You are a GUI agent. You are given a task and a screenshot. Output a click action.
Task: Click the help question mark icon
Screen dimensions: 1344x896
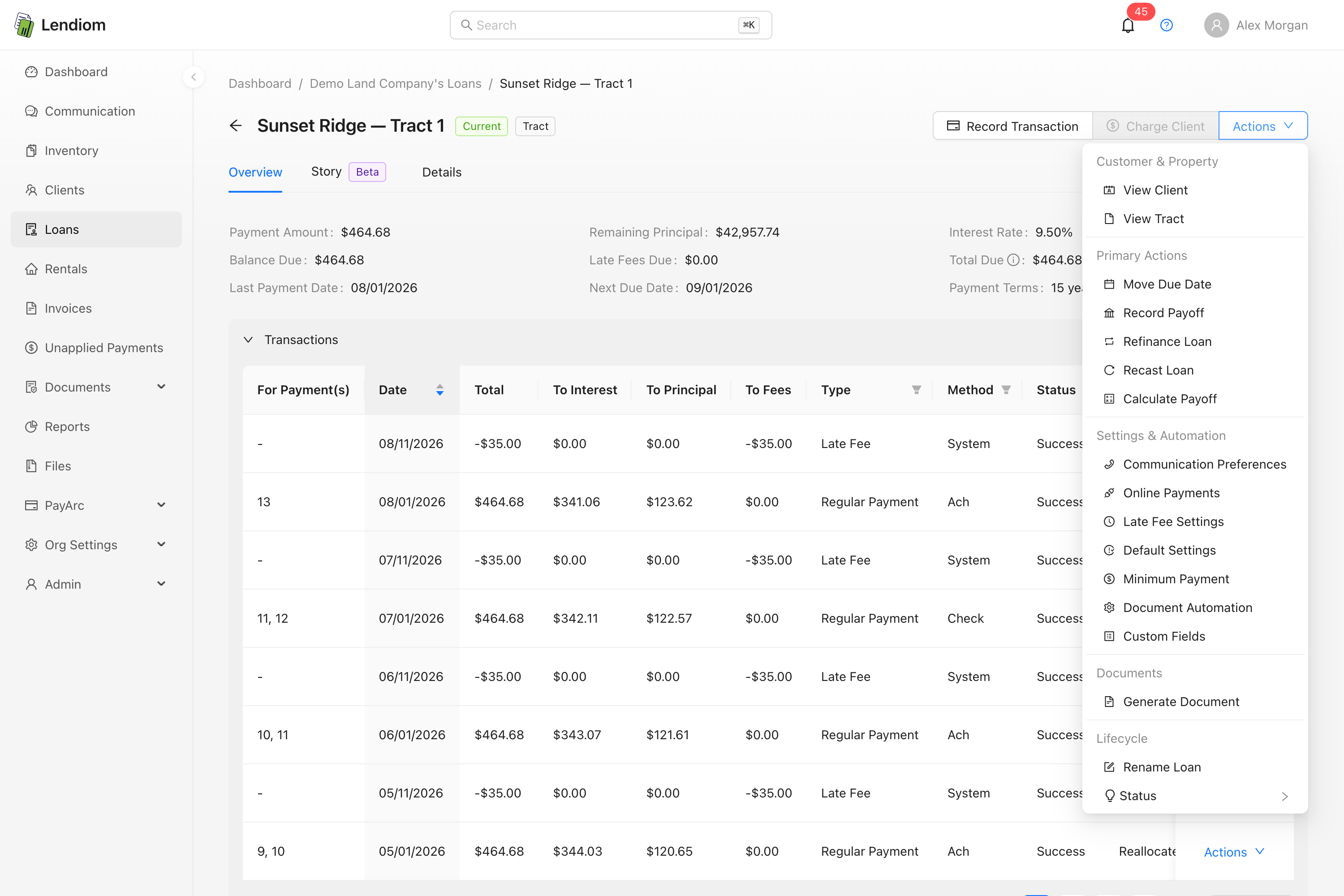pyautogui.click(x=1166, y=25)
